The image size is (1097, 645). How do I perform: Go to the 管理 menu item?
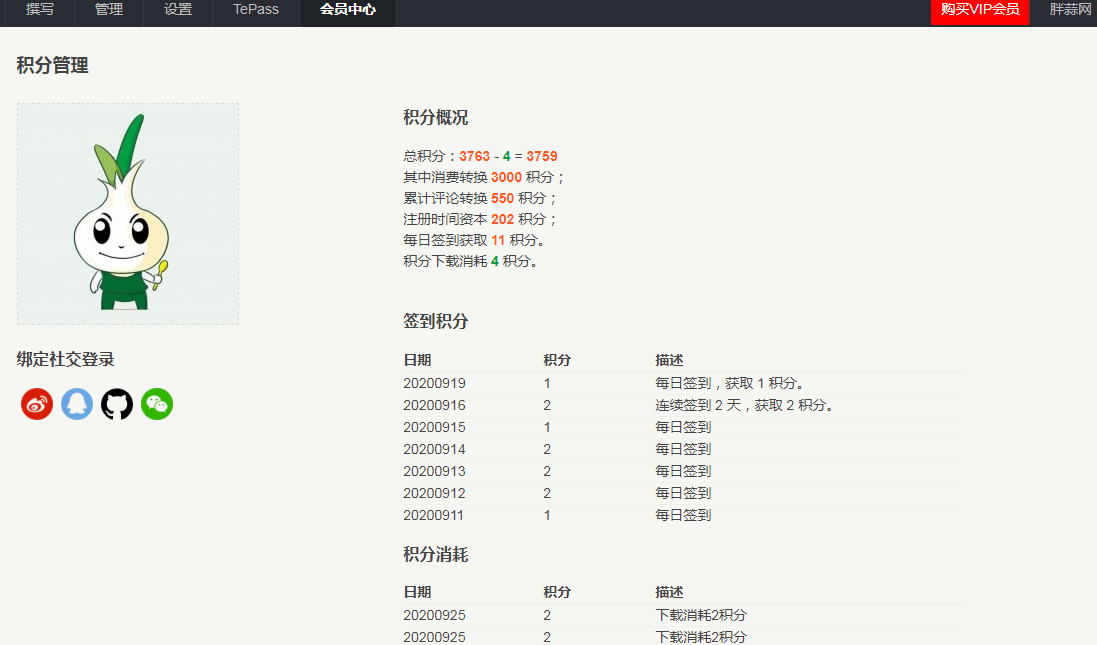tap(109, 10)
